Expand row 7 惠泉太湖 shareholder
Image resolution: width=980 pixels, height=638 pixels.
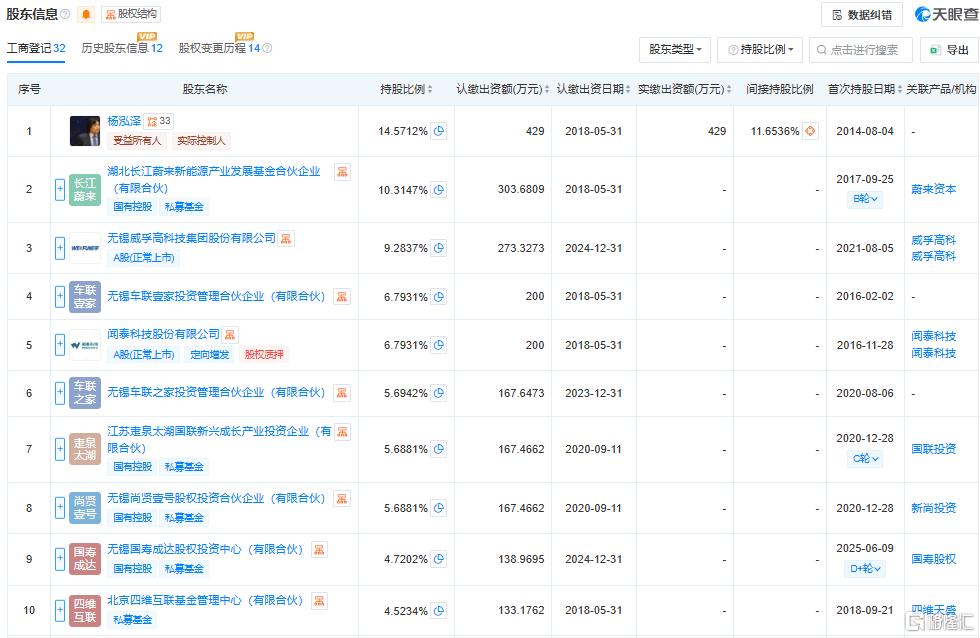60,449
